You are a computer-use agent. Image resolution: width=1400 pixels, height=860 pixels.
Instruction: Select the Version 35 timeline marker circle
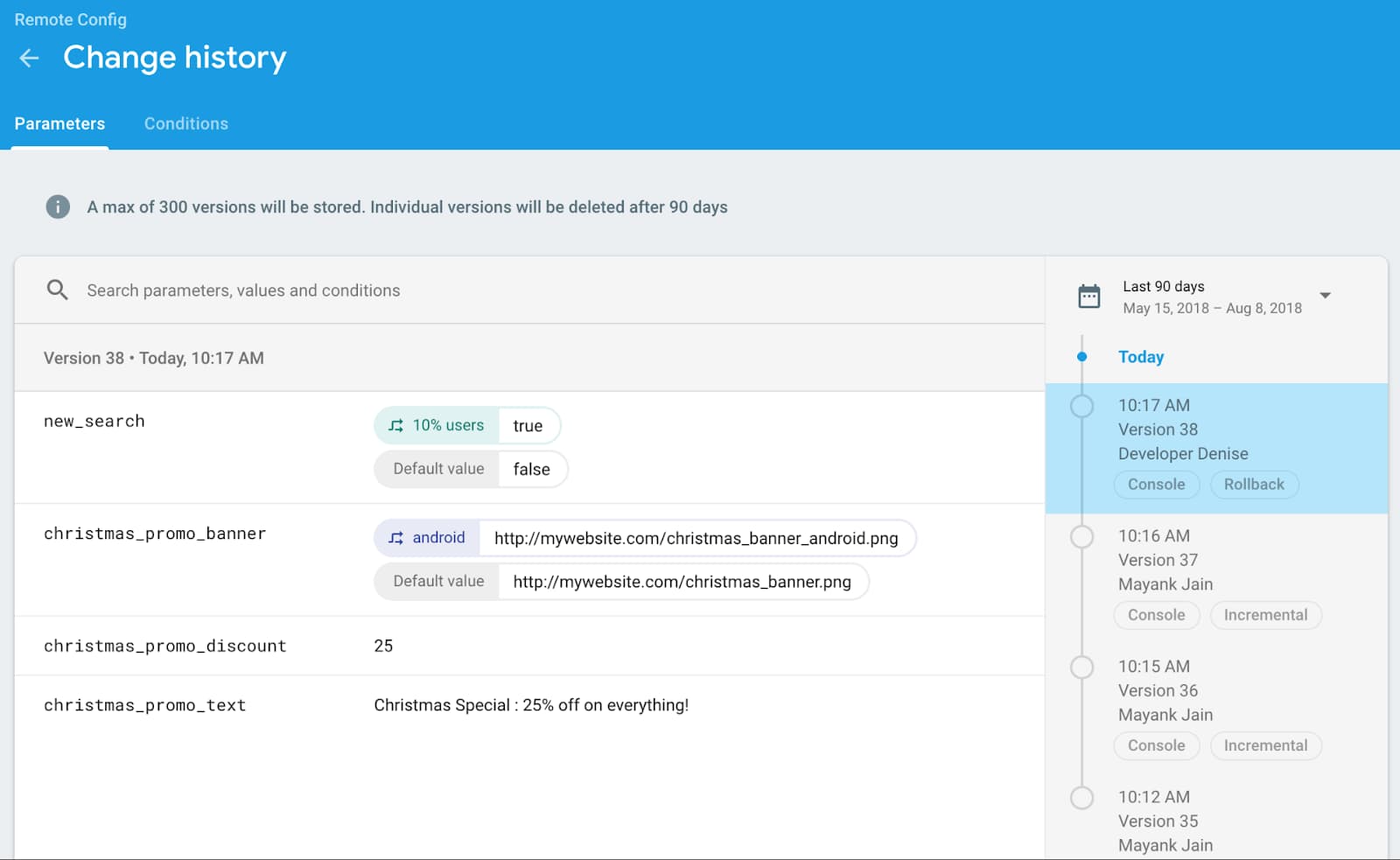click(1082, 797)
